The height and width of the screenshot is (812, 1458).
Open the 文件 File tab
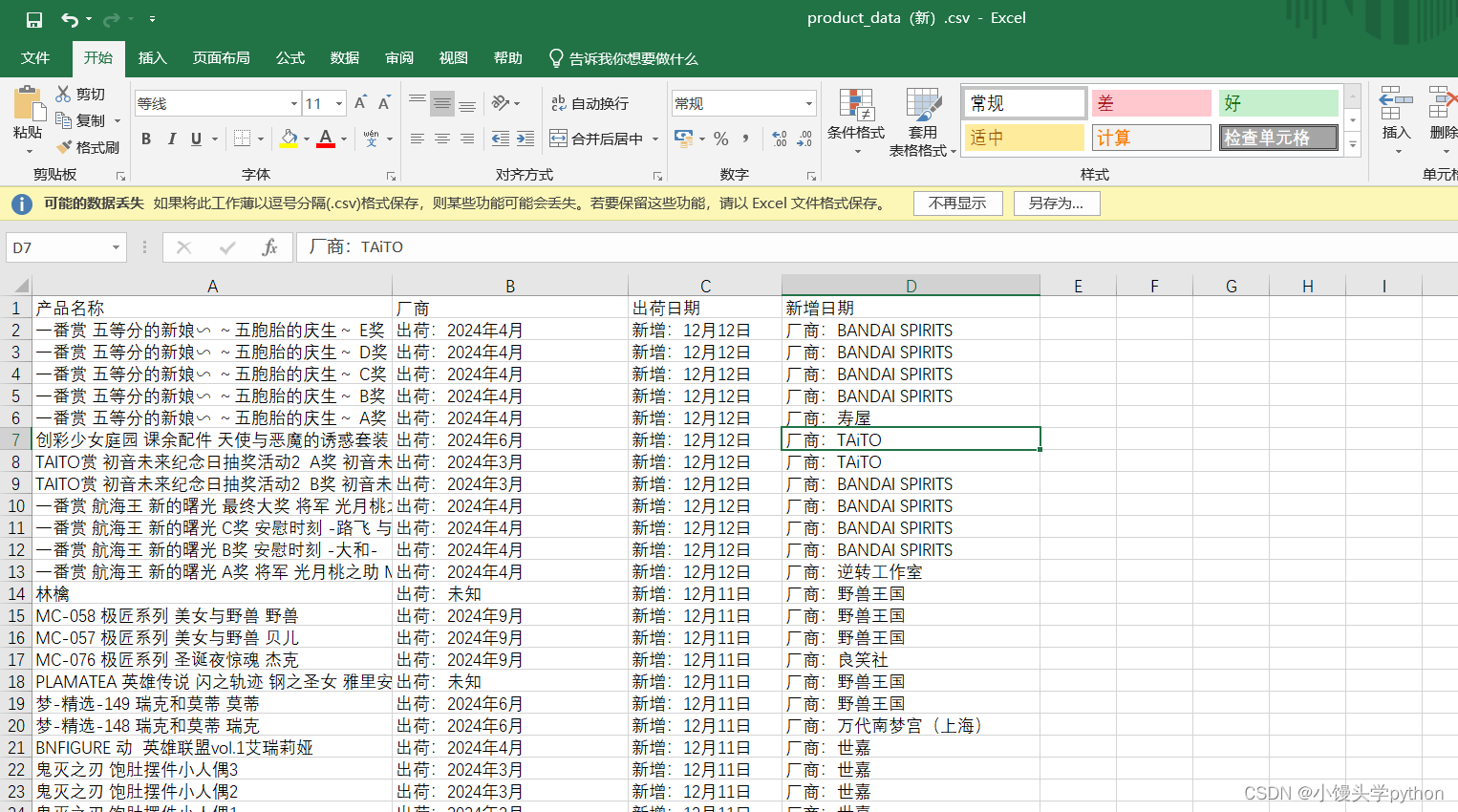pyautogui.click(x=35, y=58)
